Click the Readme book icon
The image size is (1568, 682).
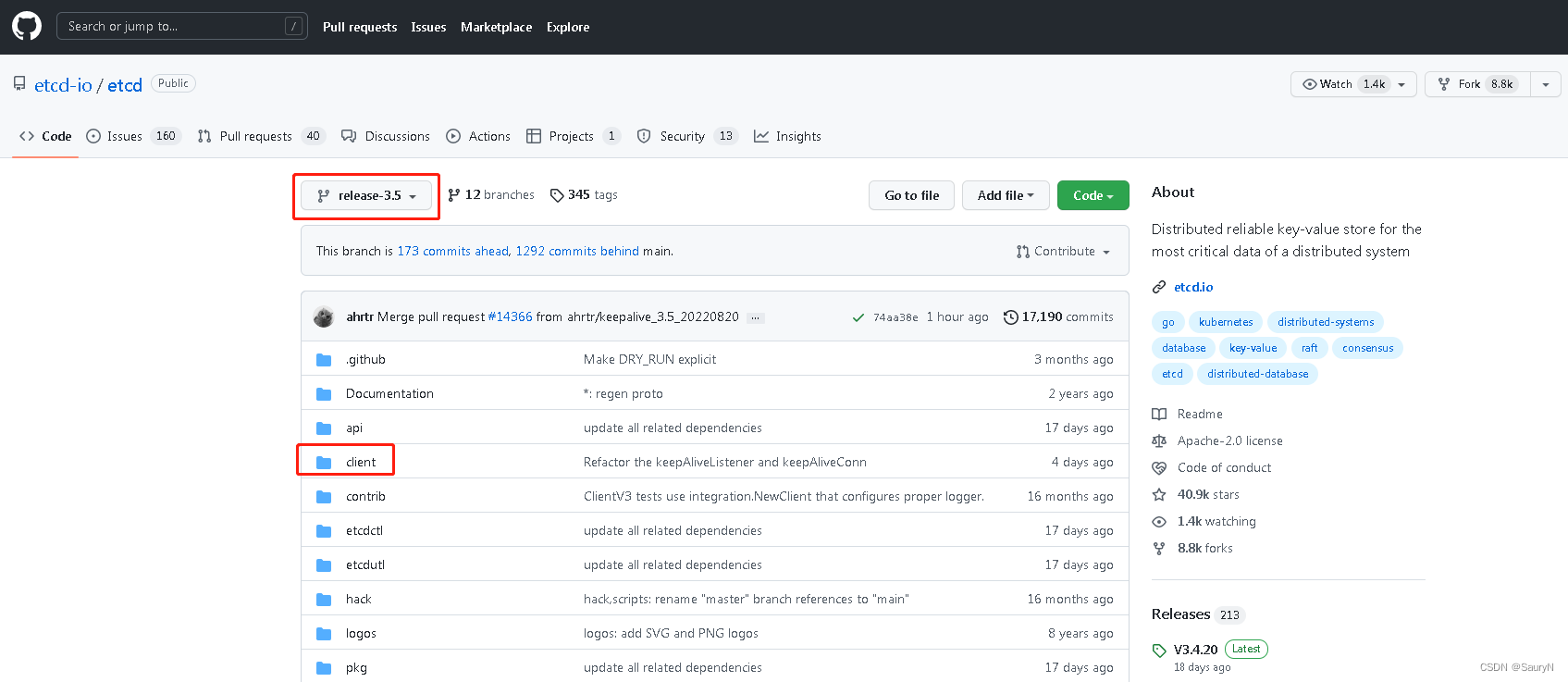tap(1159, 415)
